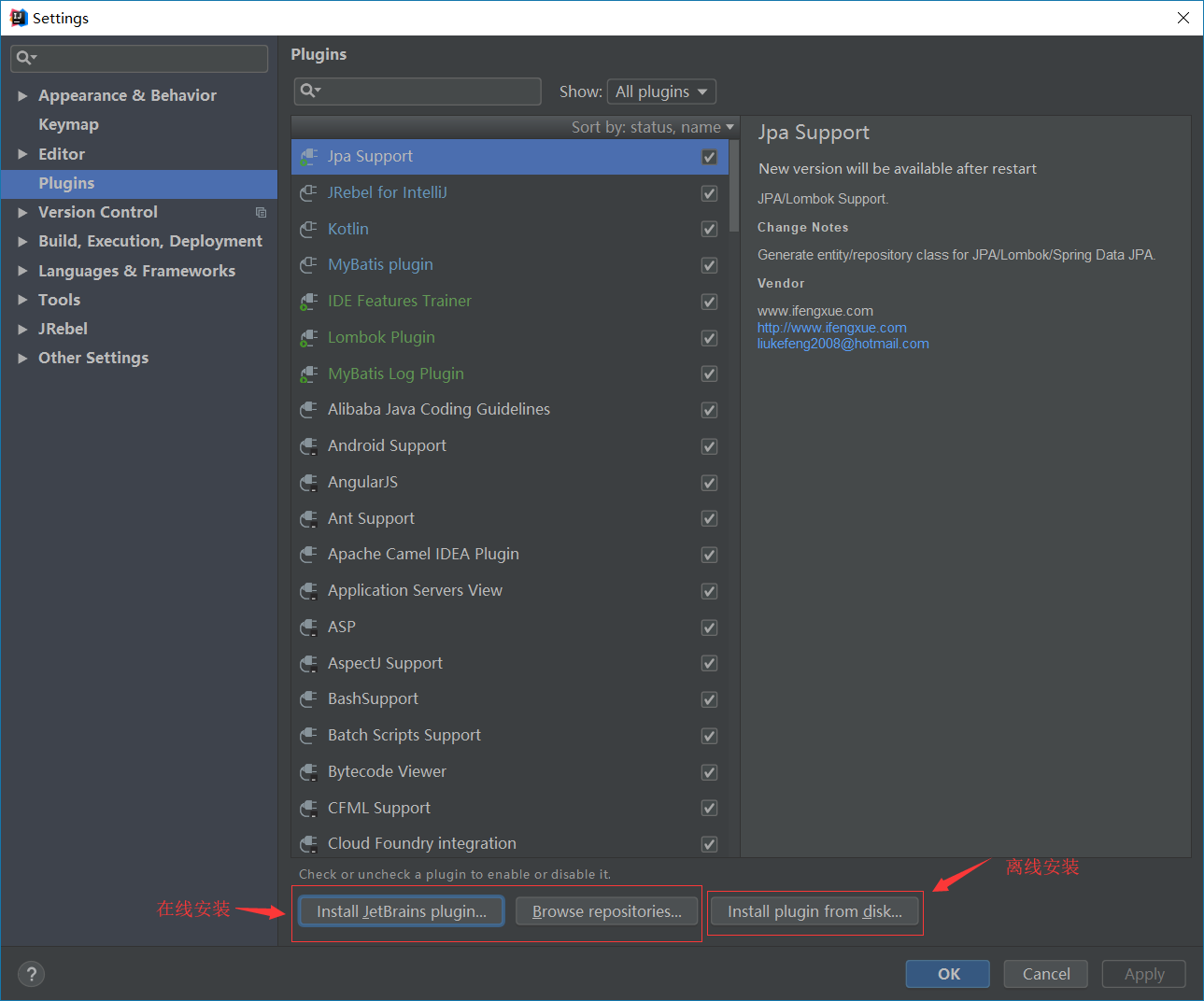Toggle the BashSupport plugin checkbox
Image resolution: width=1204 pixels, height=1001 pixels.
click(x=710, y=699)
